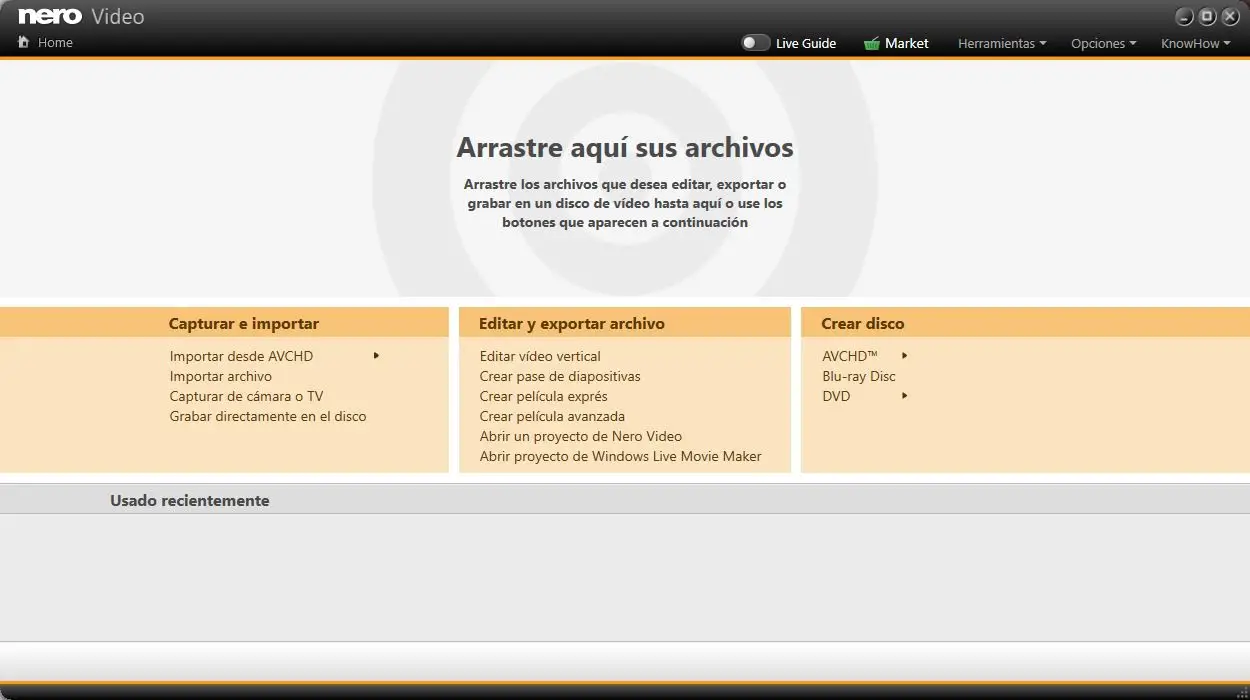
Task: Click the Home house icon
Action: [24, 42]
